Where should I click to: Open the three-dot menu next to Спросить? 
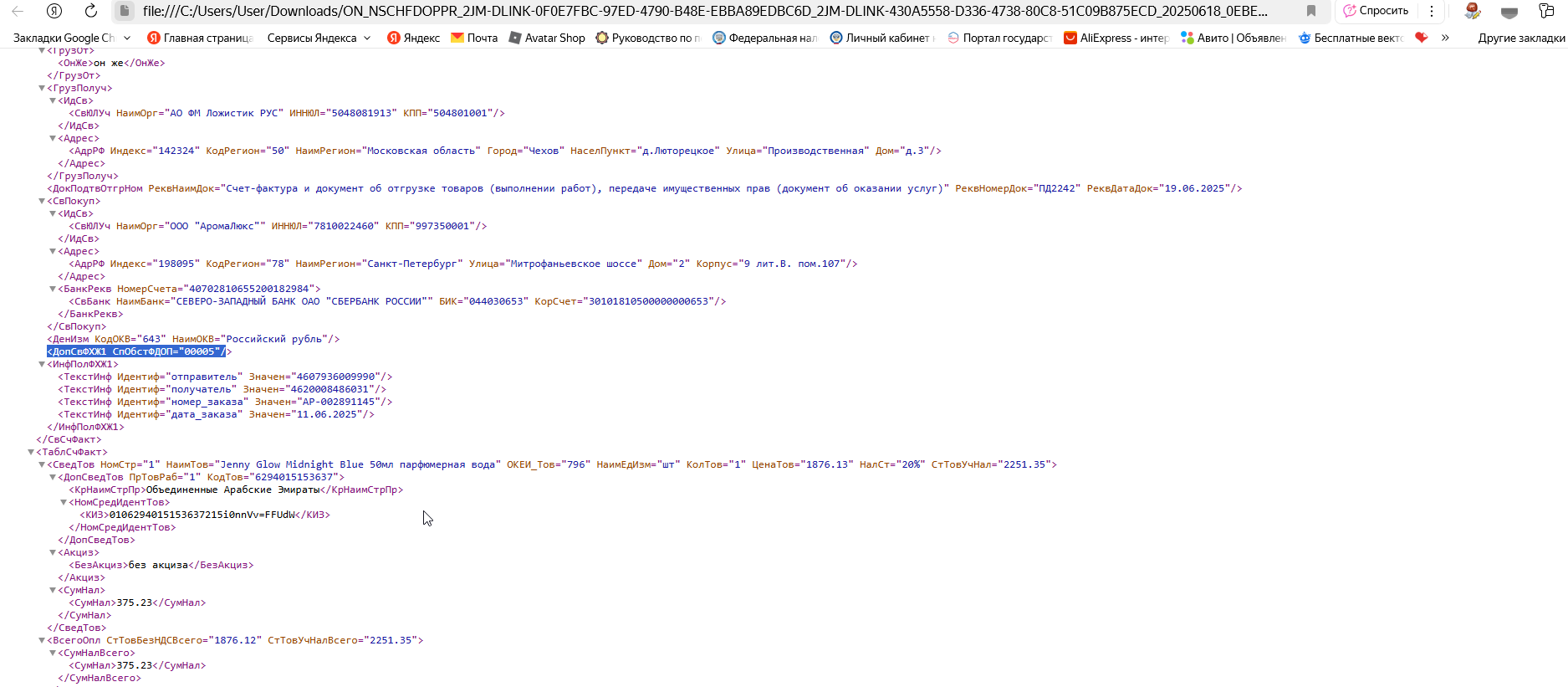[1432, 11]
